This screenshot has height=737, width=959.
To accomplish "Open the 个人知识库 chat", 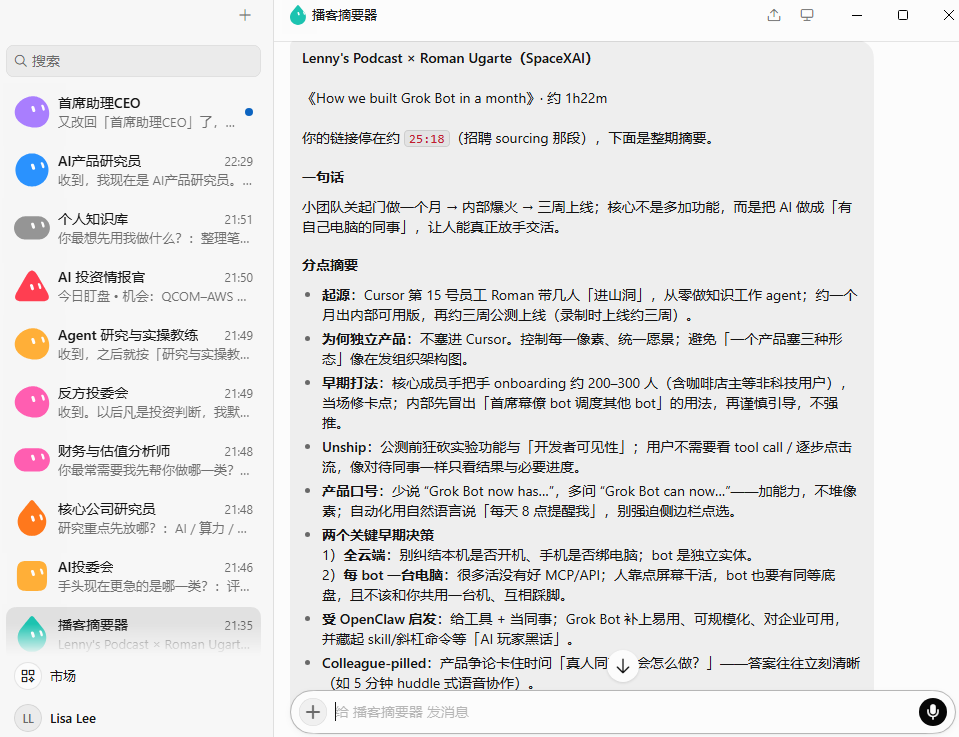I will 133,228.
